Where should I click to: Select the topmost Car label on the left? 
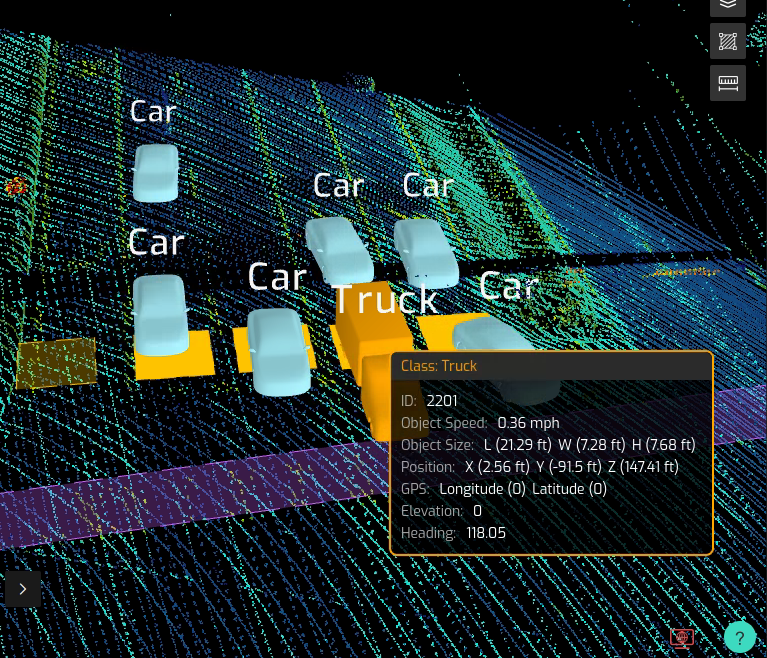click(153, 111)
